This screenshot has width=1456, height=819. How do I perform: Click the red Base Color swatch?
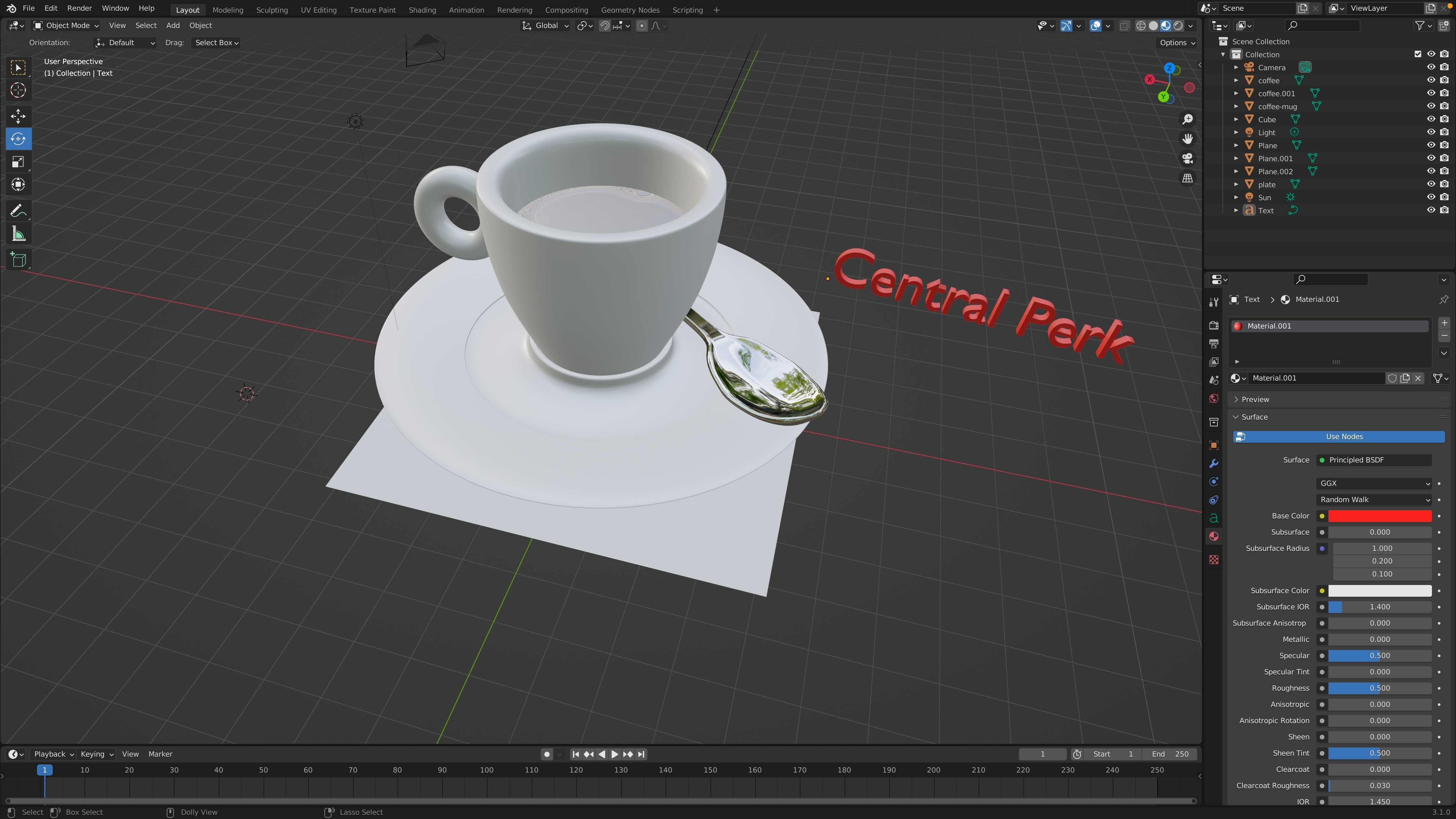click(1379, 515)
